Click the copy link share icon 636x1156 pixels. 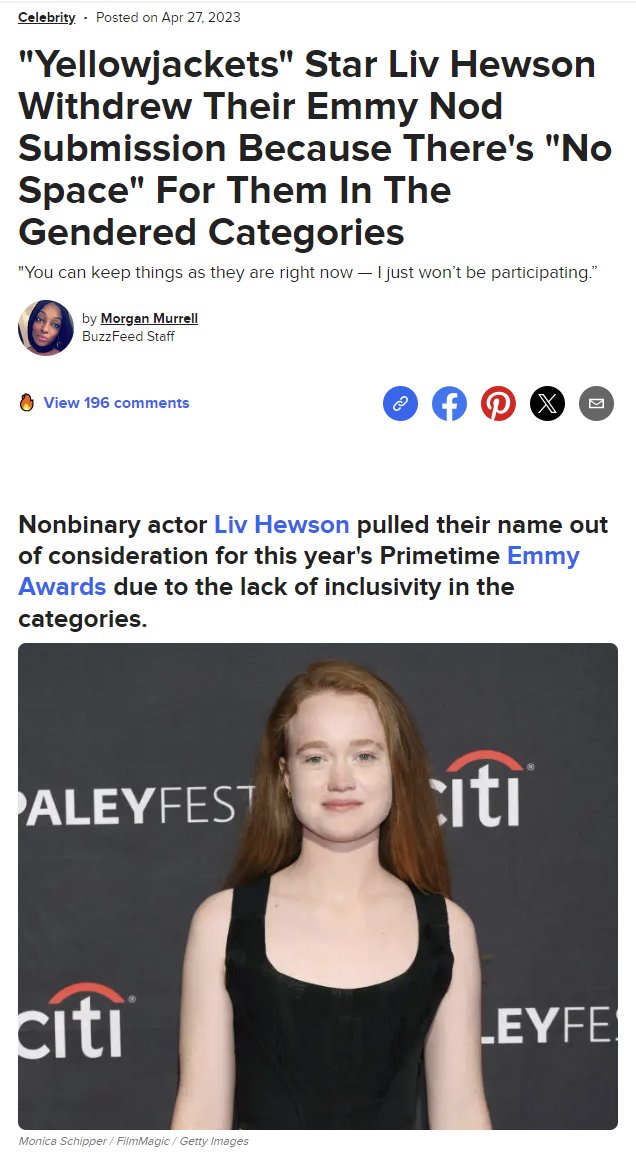400,403
